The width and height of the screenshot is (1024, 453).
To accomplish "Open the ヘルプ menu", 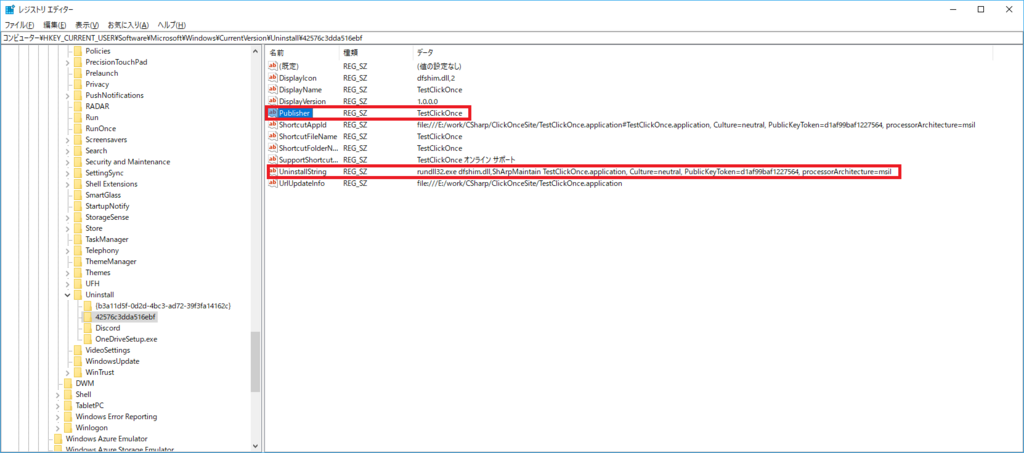I will [172, 25].
